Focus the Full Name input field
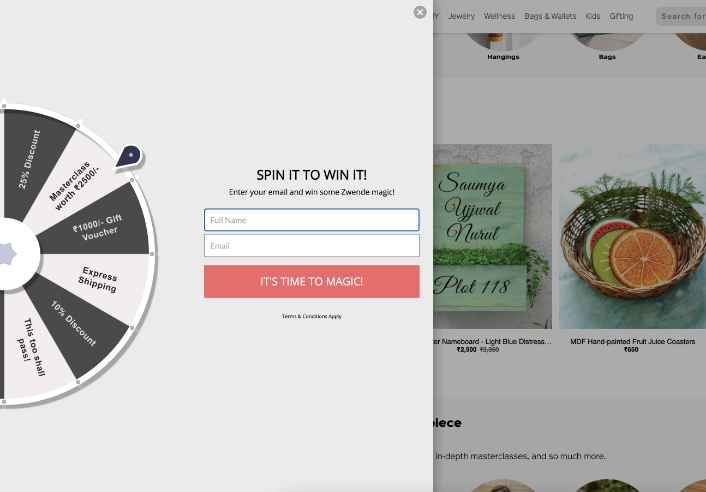The width and height of the screenshot is (706, 492). coord(312,220)
